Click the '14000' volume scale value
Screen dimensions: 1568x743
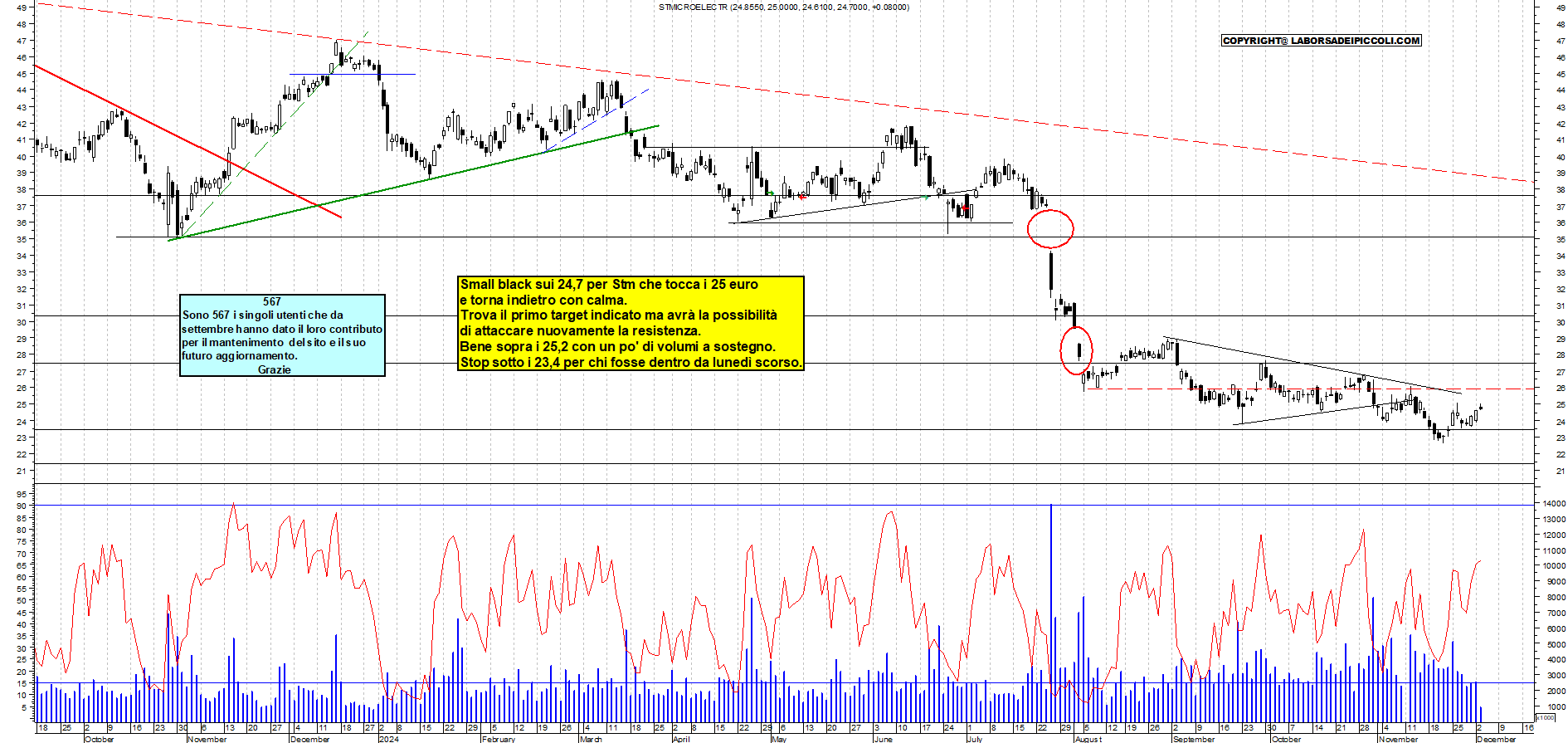click(1553, 504)
